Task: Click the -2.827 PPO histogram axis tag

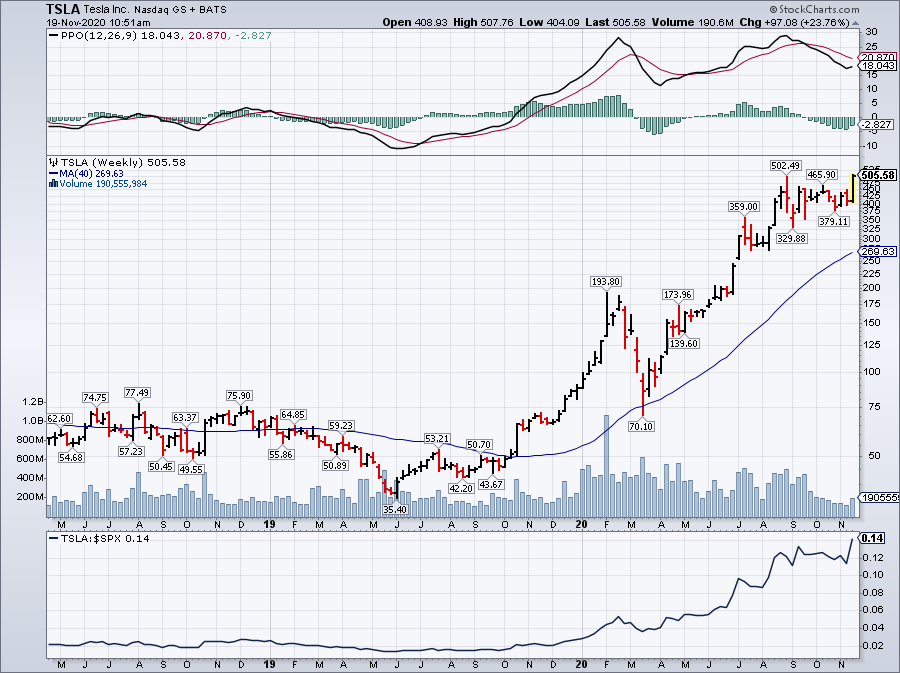Action: 876,125
